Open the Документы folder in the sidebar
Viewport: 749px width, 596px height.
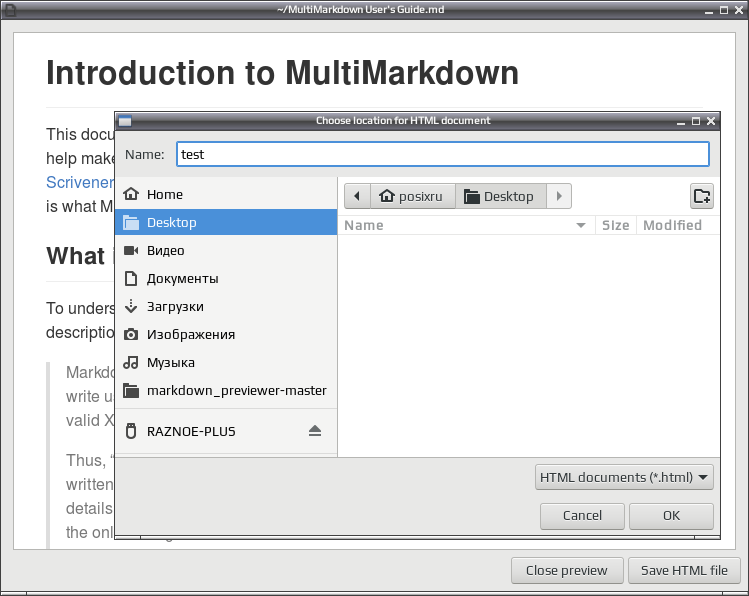click(x=226, y=278)
